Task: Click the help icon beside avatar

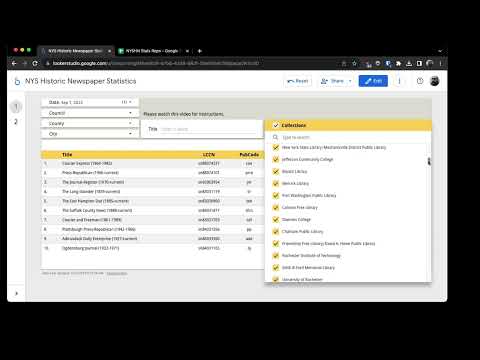Action: [420, 81]
